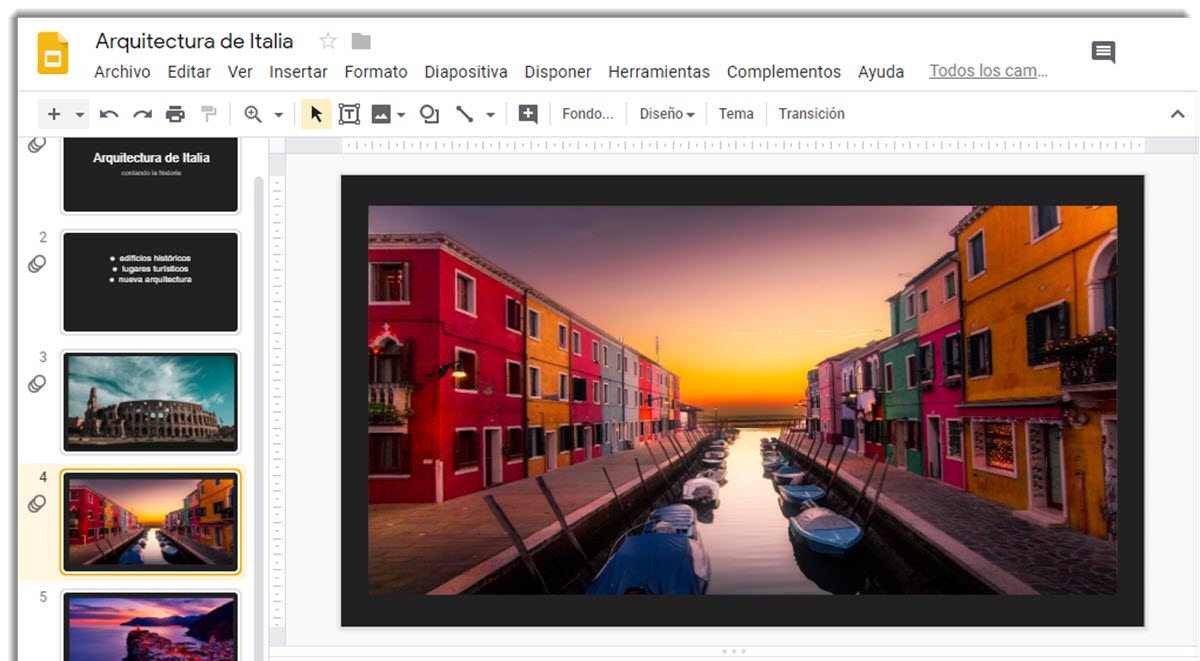Click the Shape tool icon
The width and height of the screenshot is (1200, 661).
429,114
